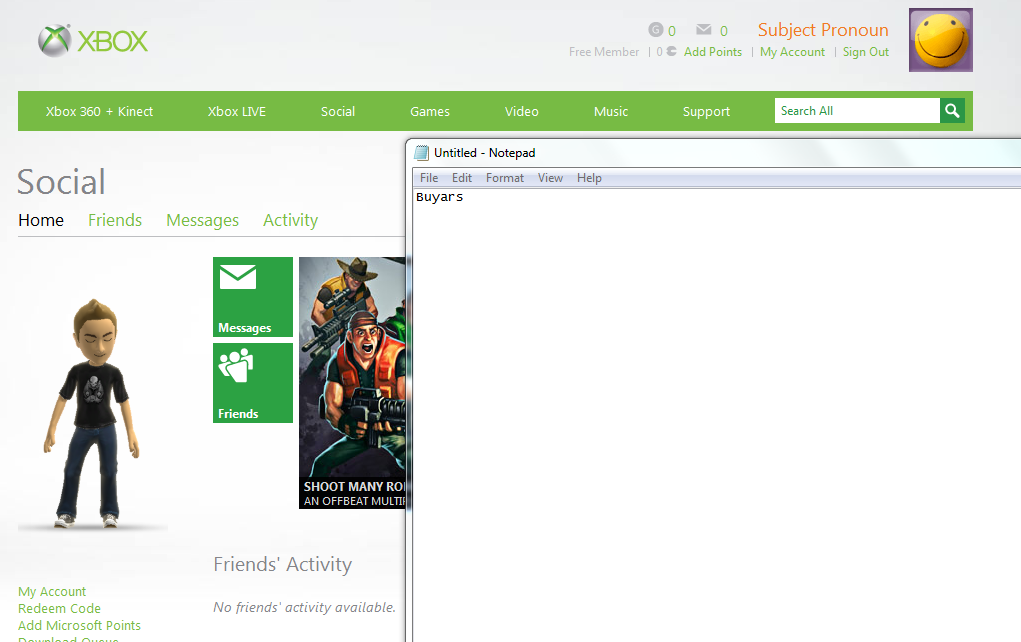The image size is (1021, 642).
Task: Click Add Points link in header
Action: click(713, 51)
